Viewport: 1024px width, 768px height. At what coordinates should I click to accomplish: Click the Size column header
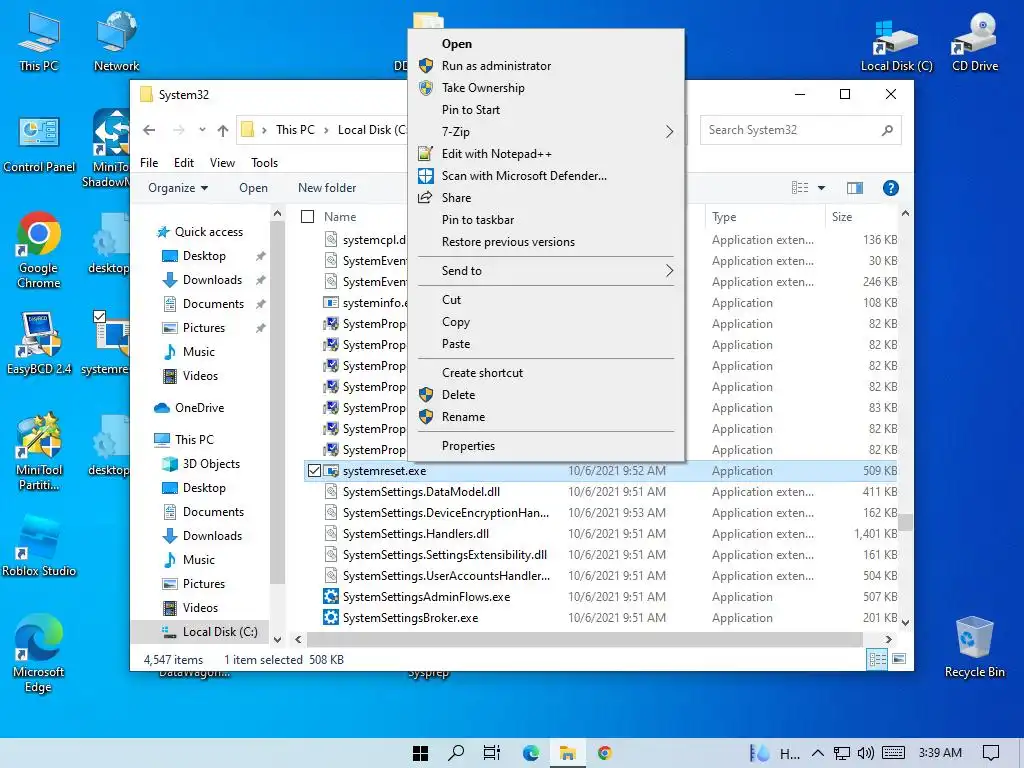click(842, 217)
